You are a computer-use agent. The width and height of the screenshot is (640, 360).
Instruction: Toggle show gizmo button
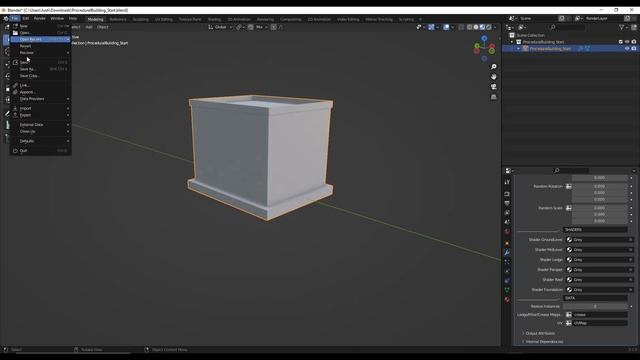(x=431, y=27)
